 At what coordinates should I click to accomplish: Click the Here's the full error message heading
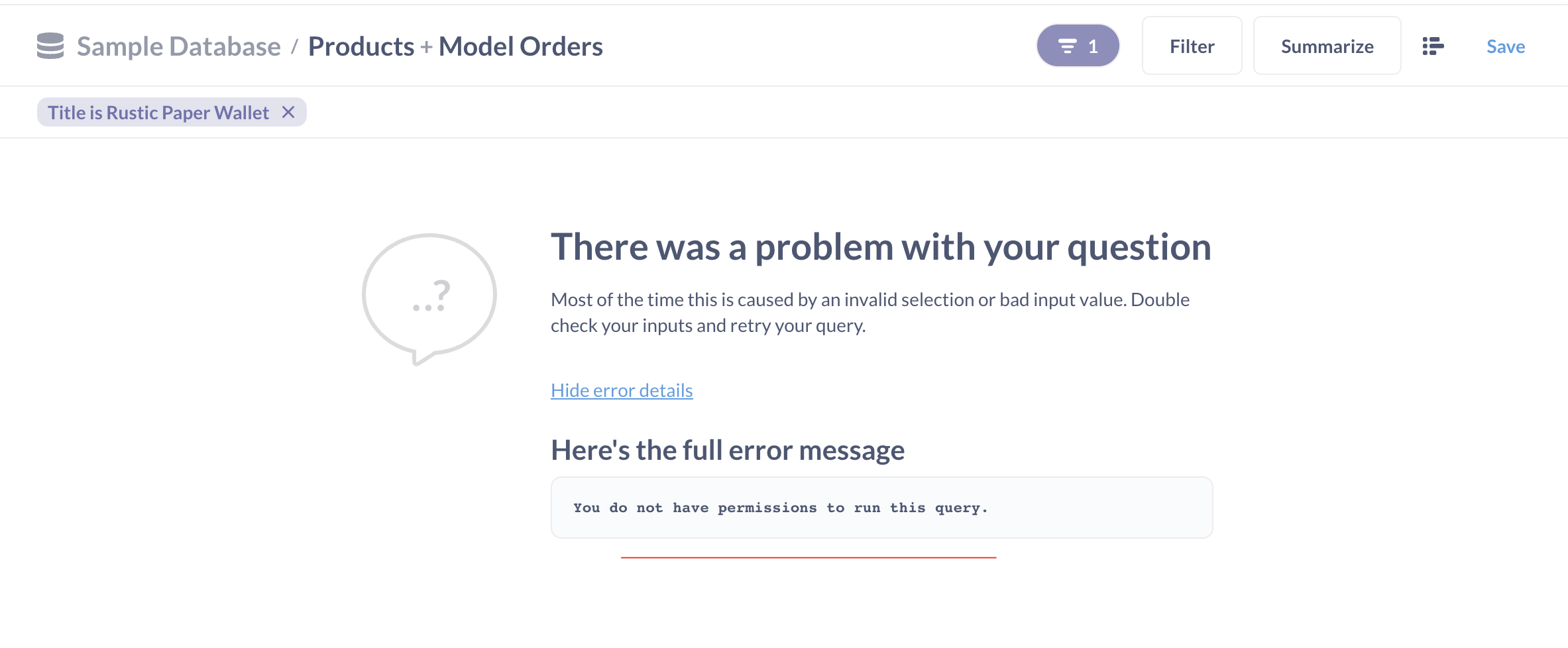727,450
